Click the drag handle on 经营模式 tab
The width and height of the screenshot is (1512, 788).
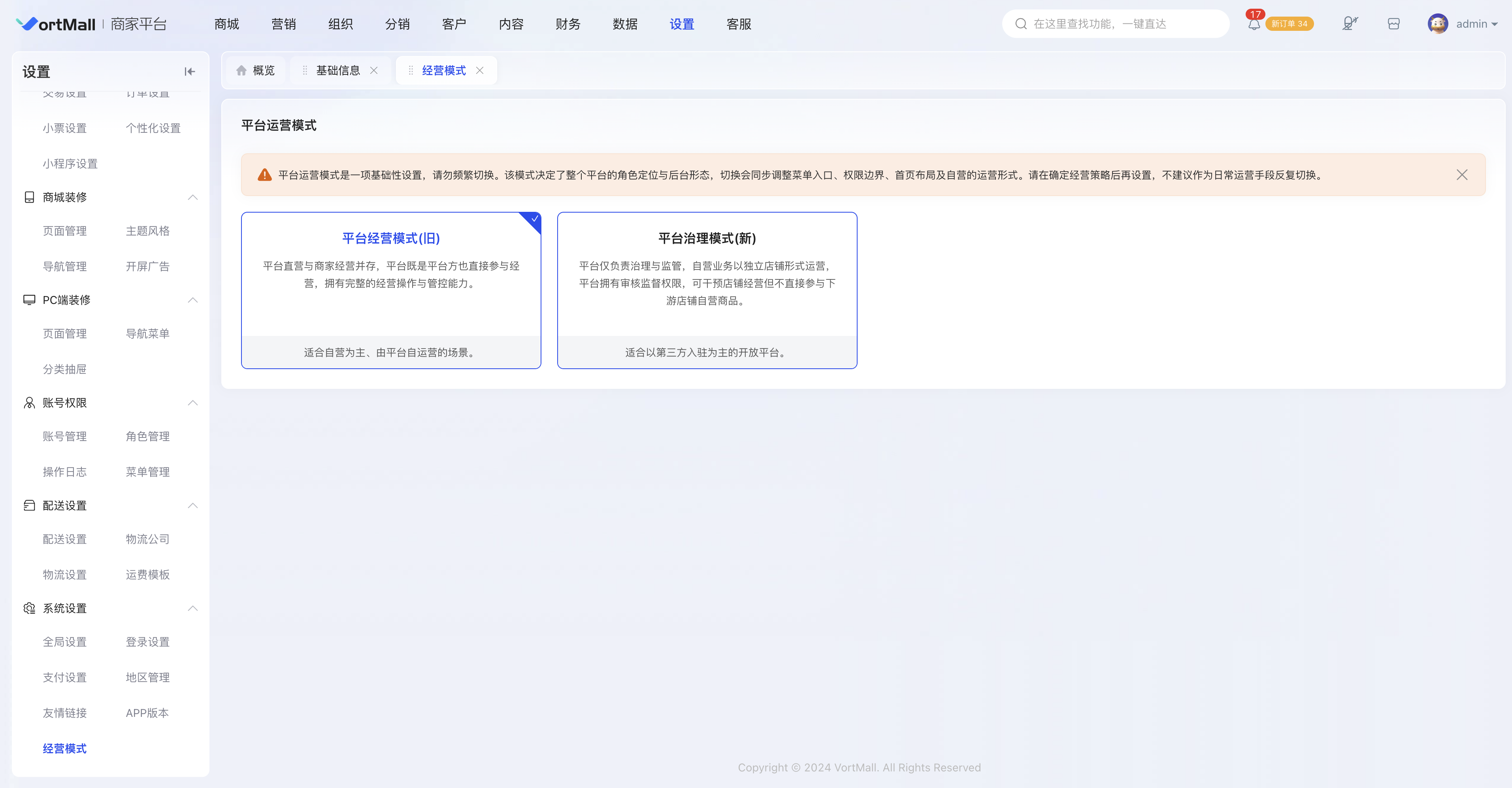(410, 70)
